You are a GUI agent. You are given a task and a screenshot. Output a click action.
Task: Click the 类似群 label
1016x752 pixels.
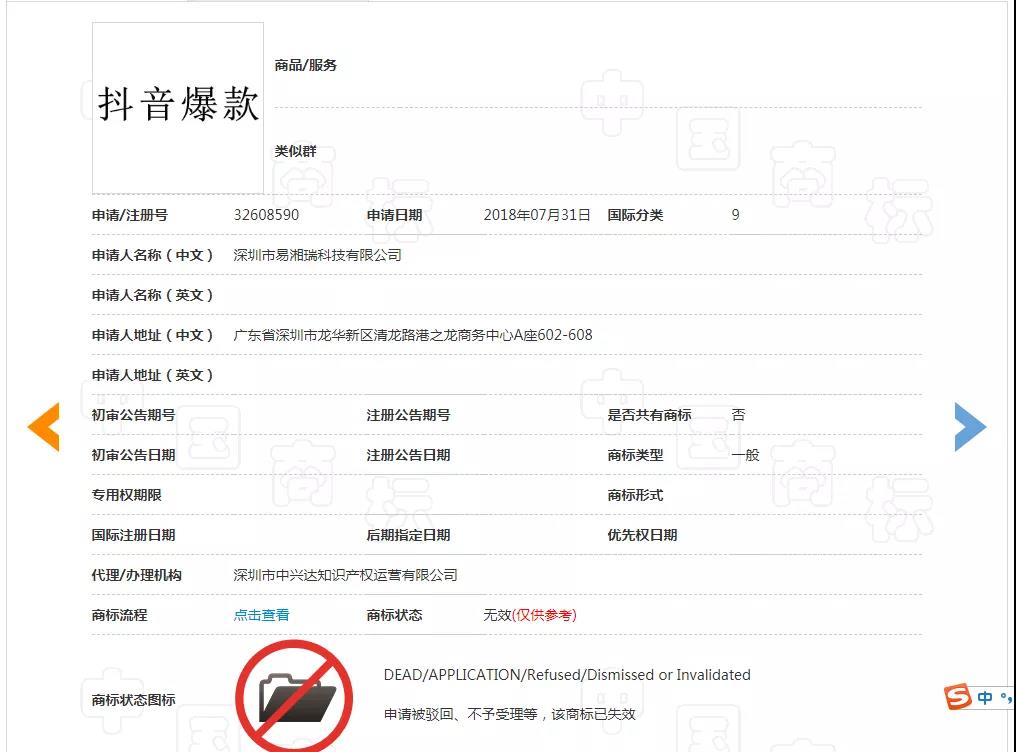(295, 151)
